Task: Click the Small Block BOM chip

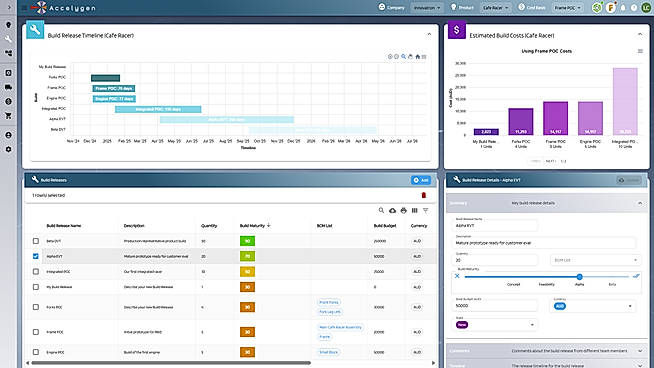Action: click(x=329, y=352)
